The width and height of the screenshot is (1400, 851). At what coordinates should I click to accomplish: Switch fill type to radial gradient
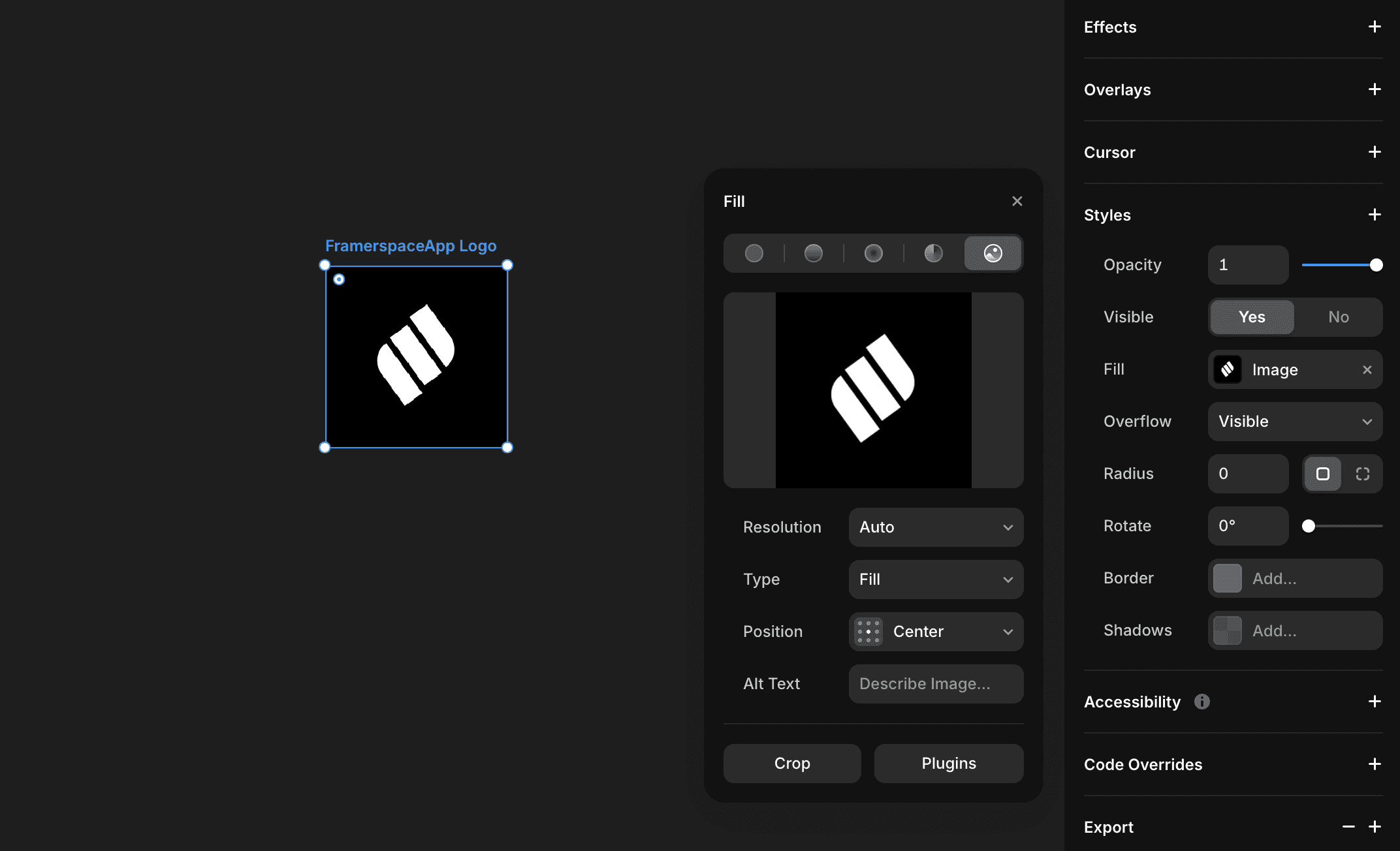click(874, 253)
